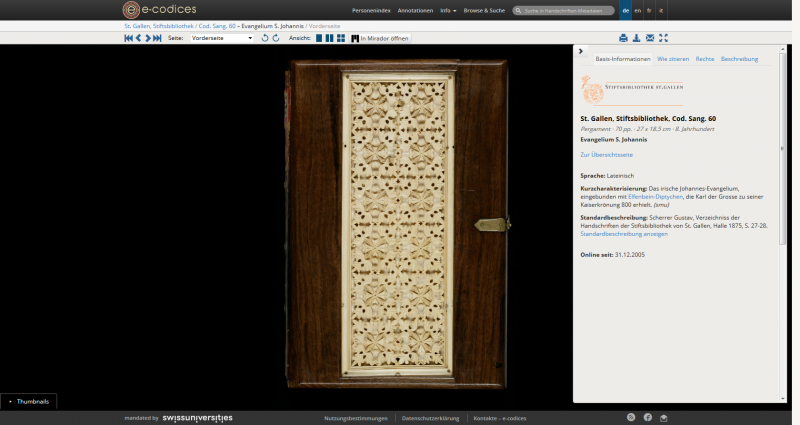Click info panel scroll down arrow
The height and width of the screenshot is (425, 800).
tap(783, 398)
